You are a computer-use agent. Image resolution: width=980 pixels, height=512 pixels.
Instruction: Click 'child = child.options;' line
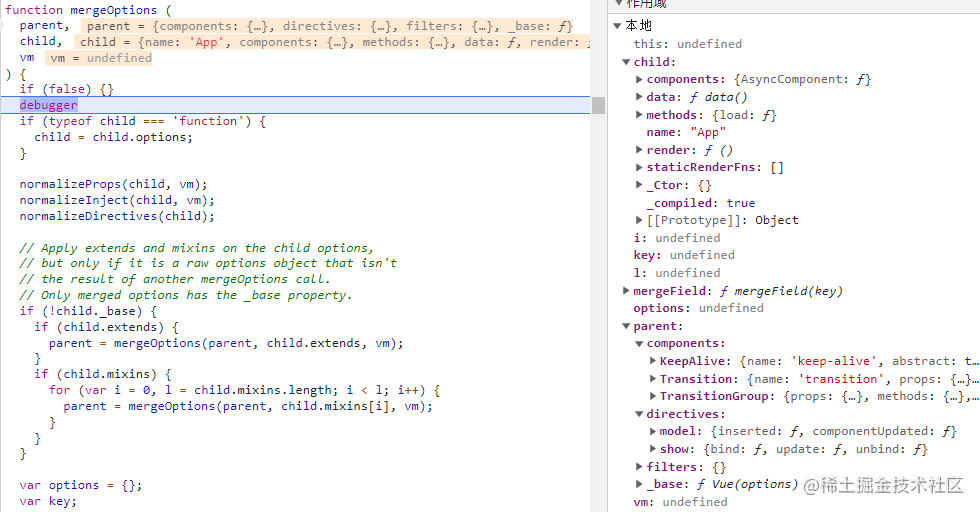114,137
